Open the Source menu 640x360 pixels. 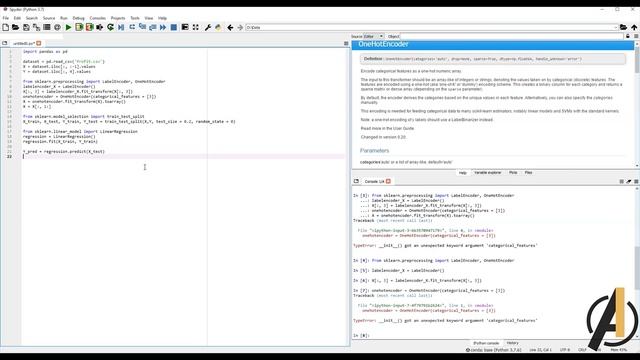point(49,18)
